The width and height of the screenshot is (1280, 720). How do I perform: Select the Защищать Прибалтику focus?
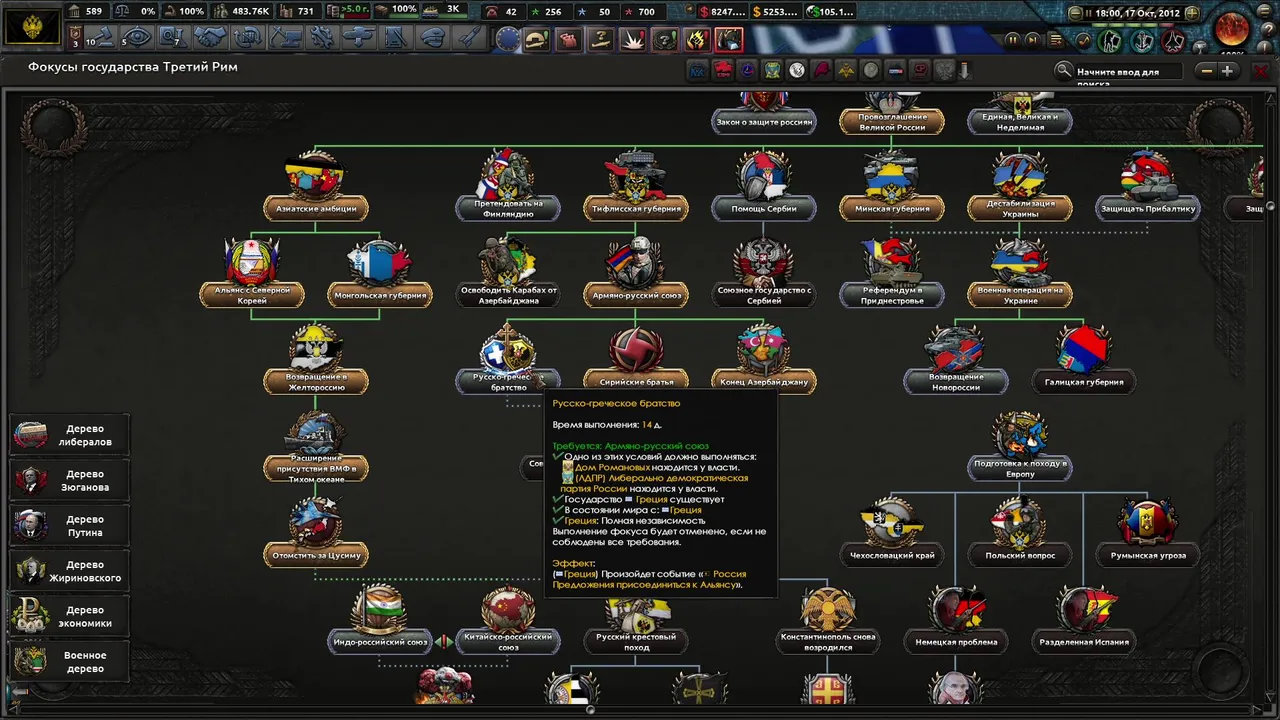(1148, 188)
